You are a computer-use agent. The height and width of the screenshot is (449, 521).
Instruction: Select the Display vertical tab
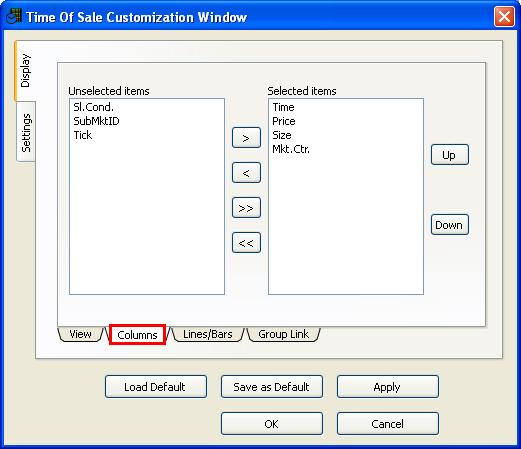(x=25, y=71)
